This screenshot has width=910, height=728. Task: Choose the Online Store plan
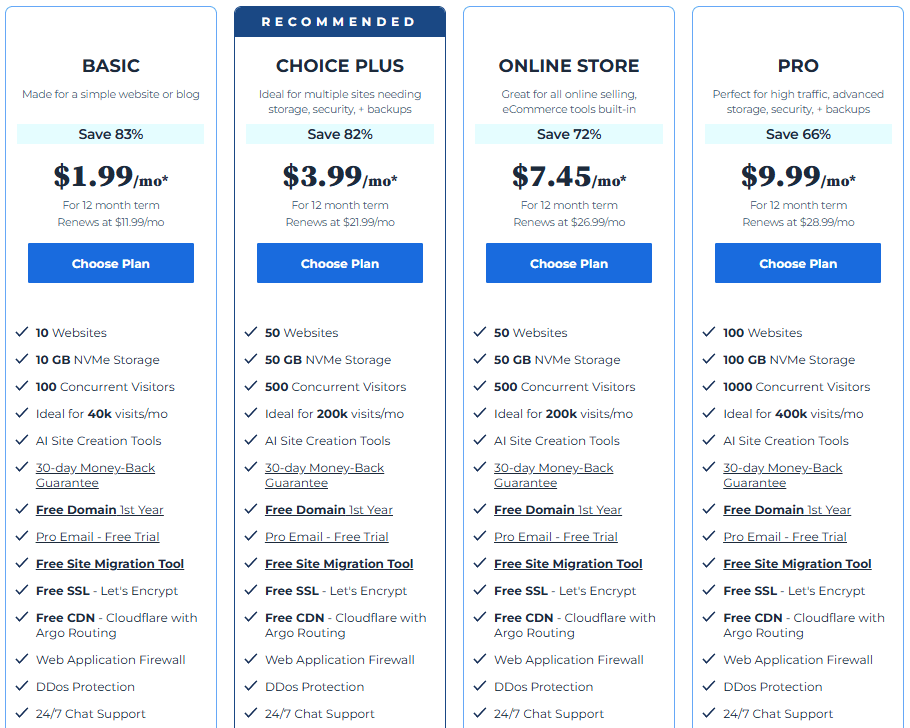click(568, 263)
